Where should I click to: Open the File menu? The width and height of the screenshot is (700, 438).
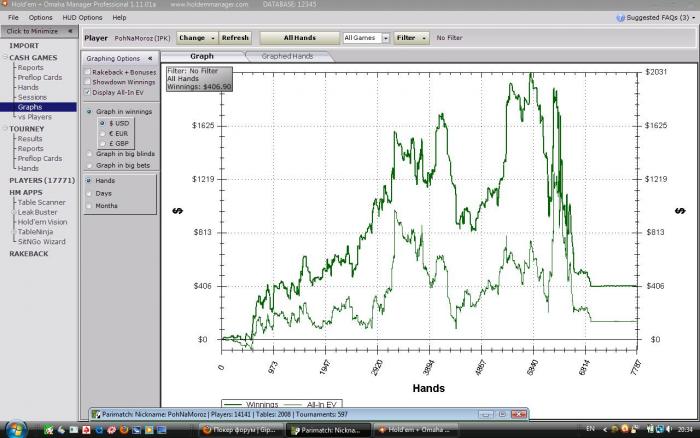[13, 17]
